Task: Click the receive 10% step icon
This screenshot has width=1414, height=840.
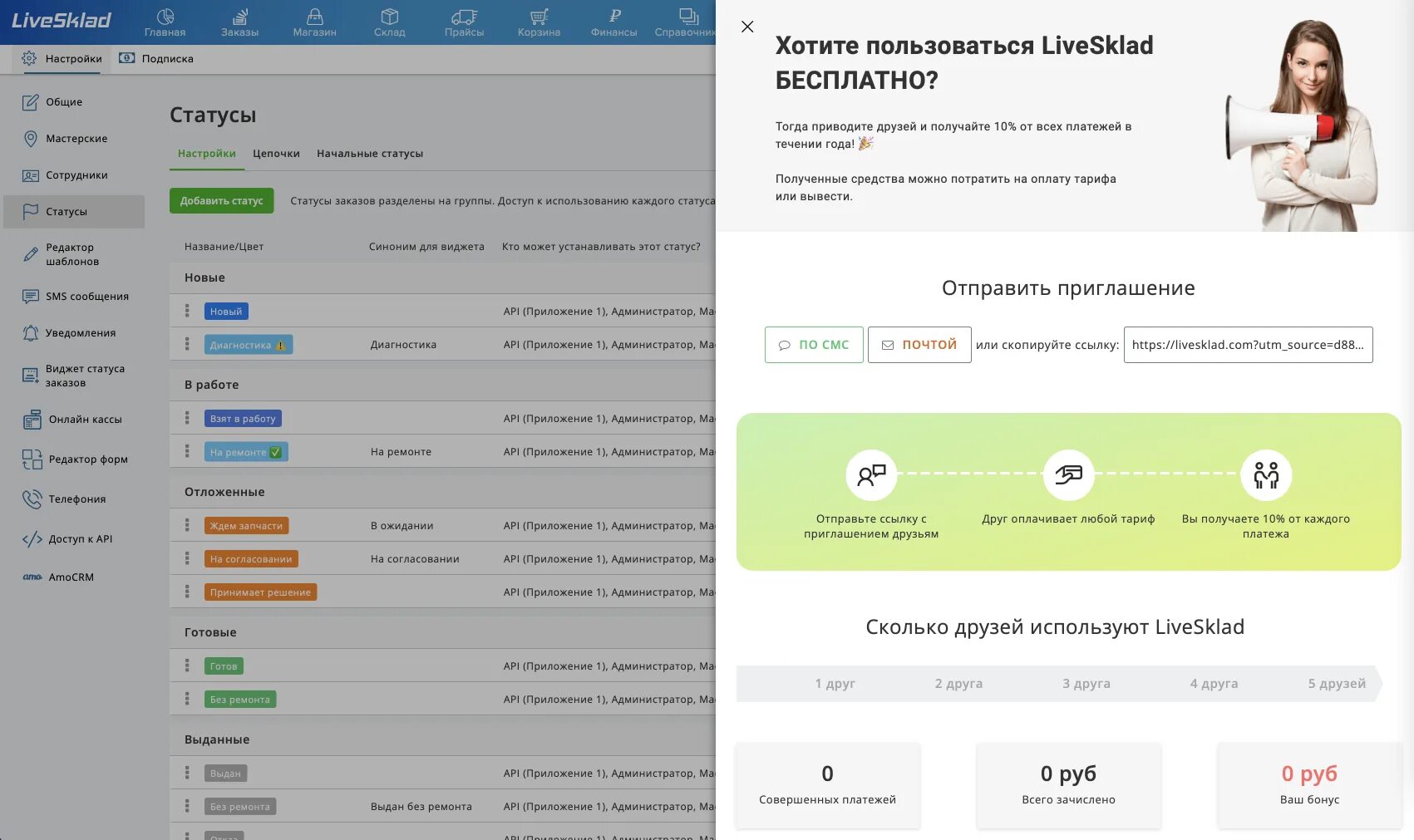Action: coord(1266,475)
